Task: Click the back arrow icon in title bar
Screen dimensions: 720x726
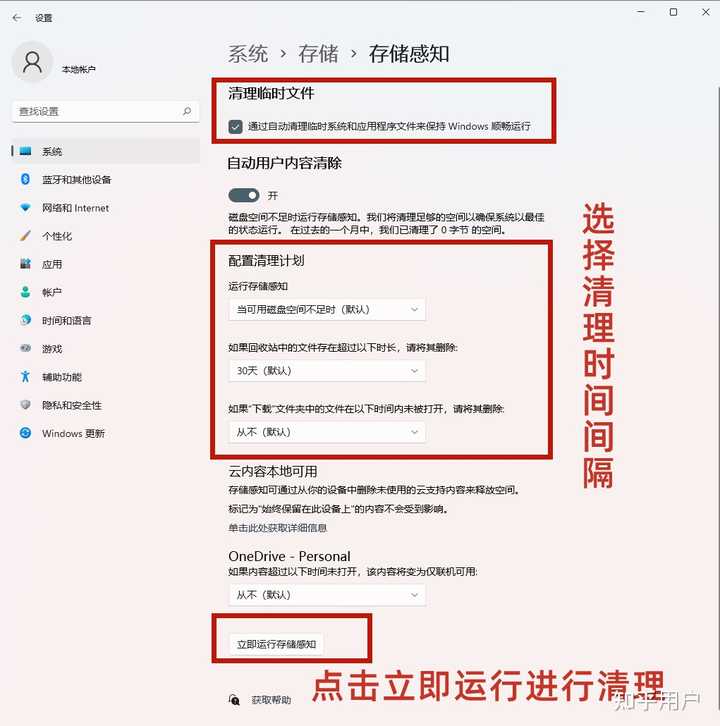Action: (x=17, y=18)
